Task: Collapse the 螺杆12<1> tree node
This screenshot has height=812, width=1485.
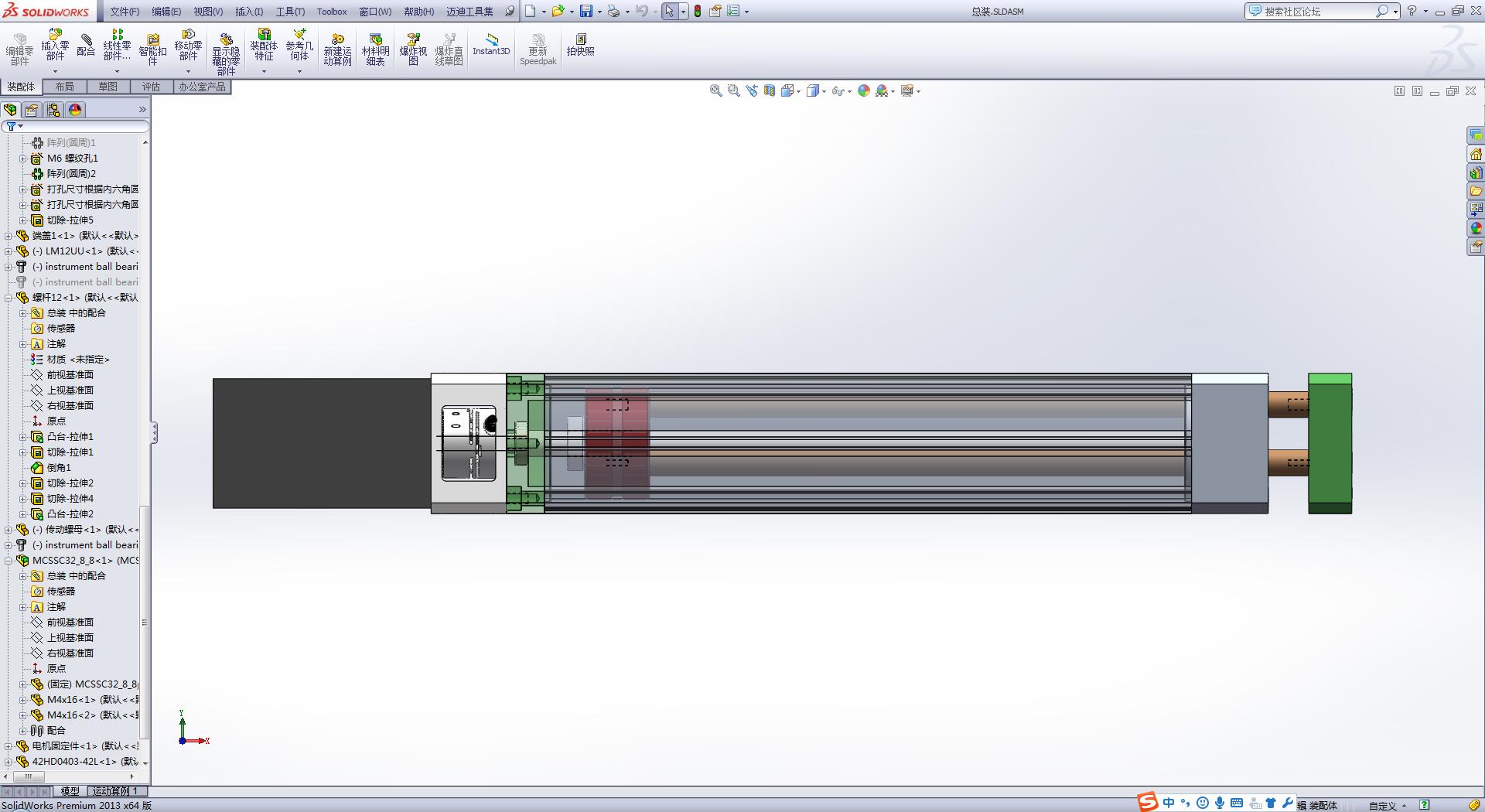Action: pyautogui.click(x=9, y=298)
